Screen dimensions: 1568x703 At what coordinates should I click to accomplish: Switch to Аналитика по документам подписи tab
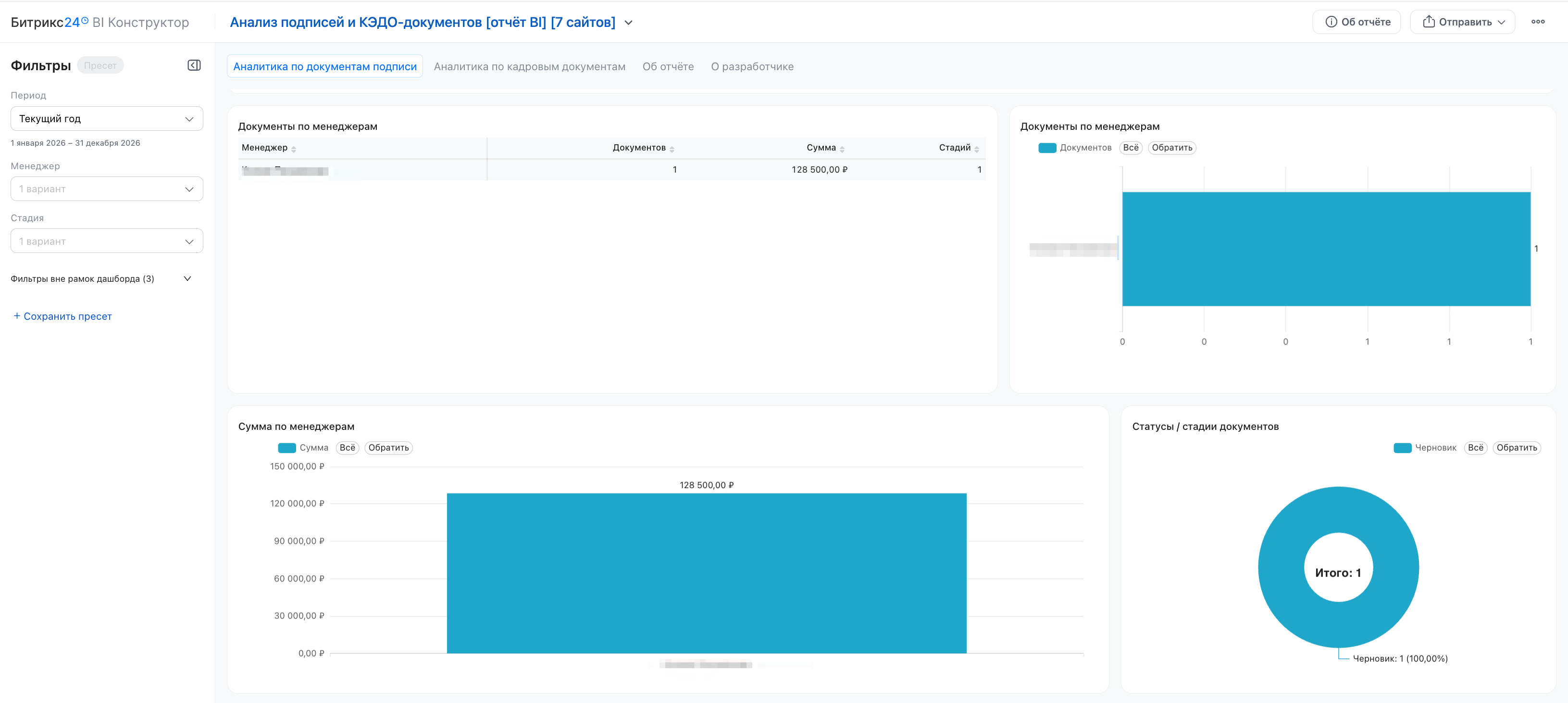tap(324, 66)
